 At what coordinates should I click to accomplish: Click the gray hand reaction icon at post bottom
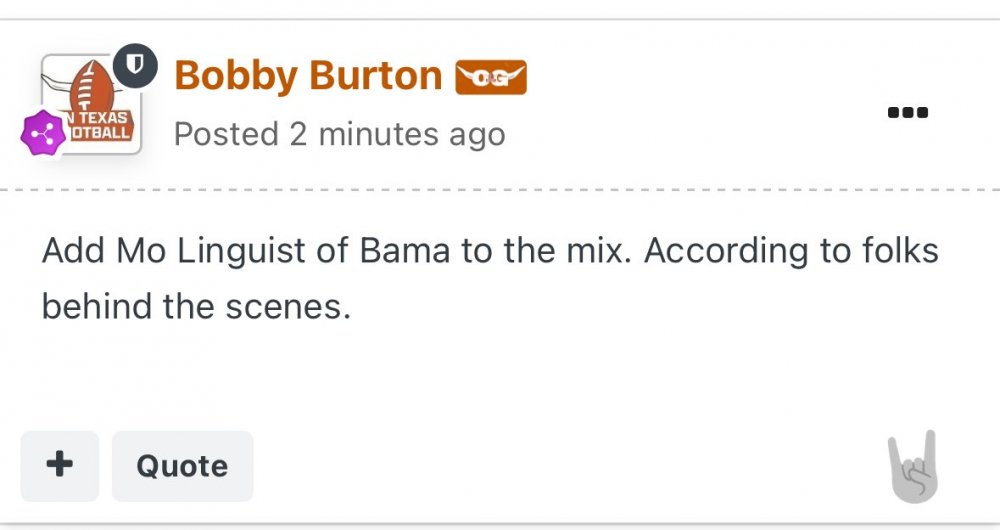click(x=912, y=467)
